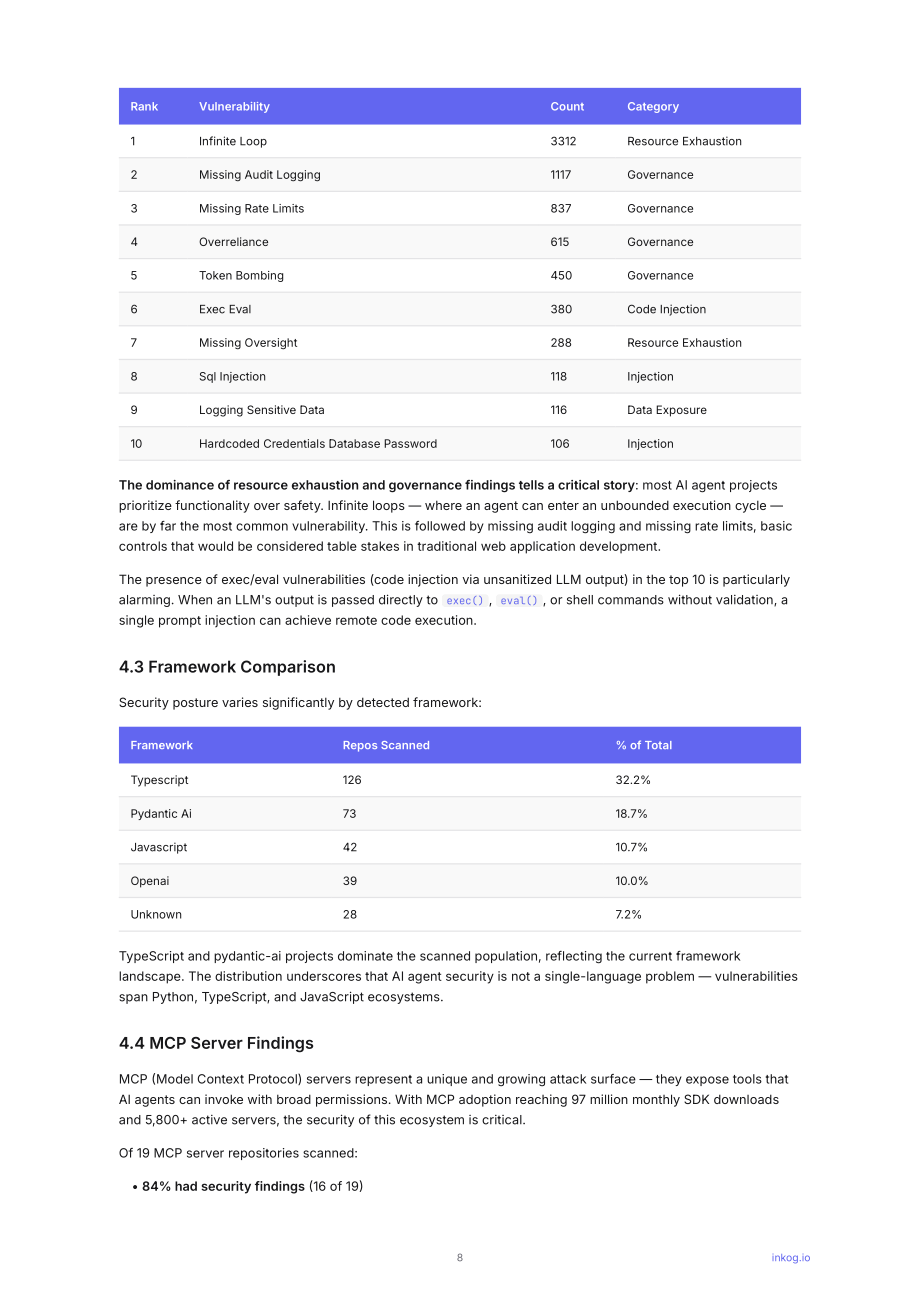Viewport: 920px width, 1302px height.
Task: Click the inkog.io footer link
Action: click(790, 1258)
